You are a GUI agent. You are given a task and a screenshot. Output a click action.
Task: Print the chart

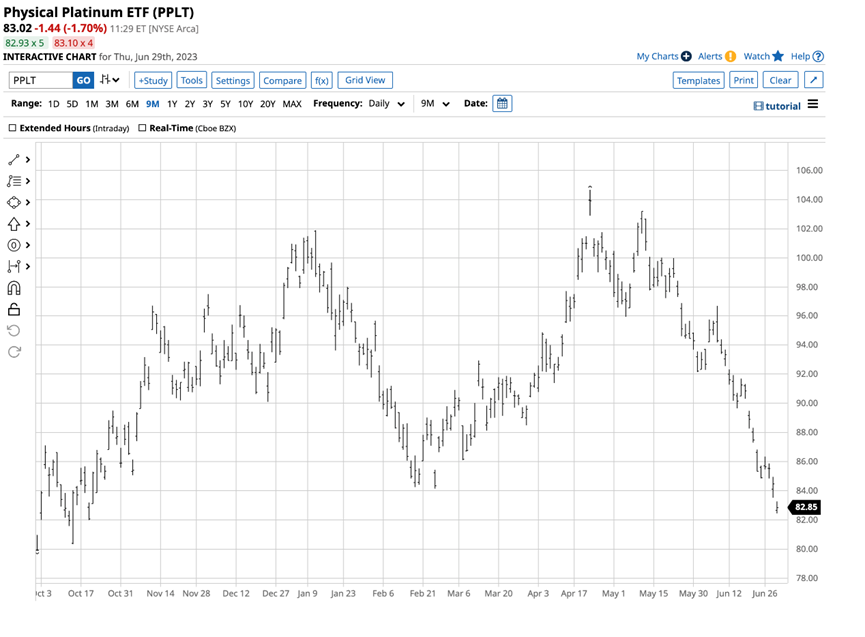click(743, 80)
